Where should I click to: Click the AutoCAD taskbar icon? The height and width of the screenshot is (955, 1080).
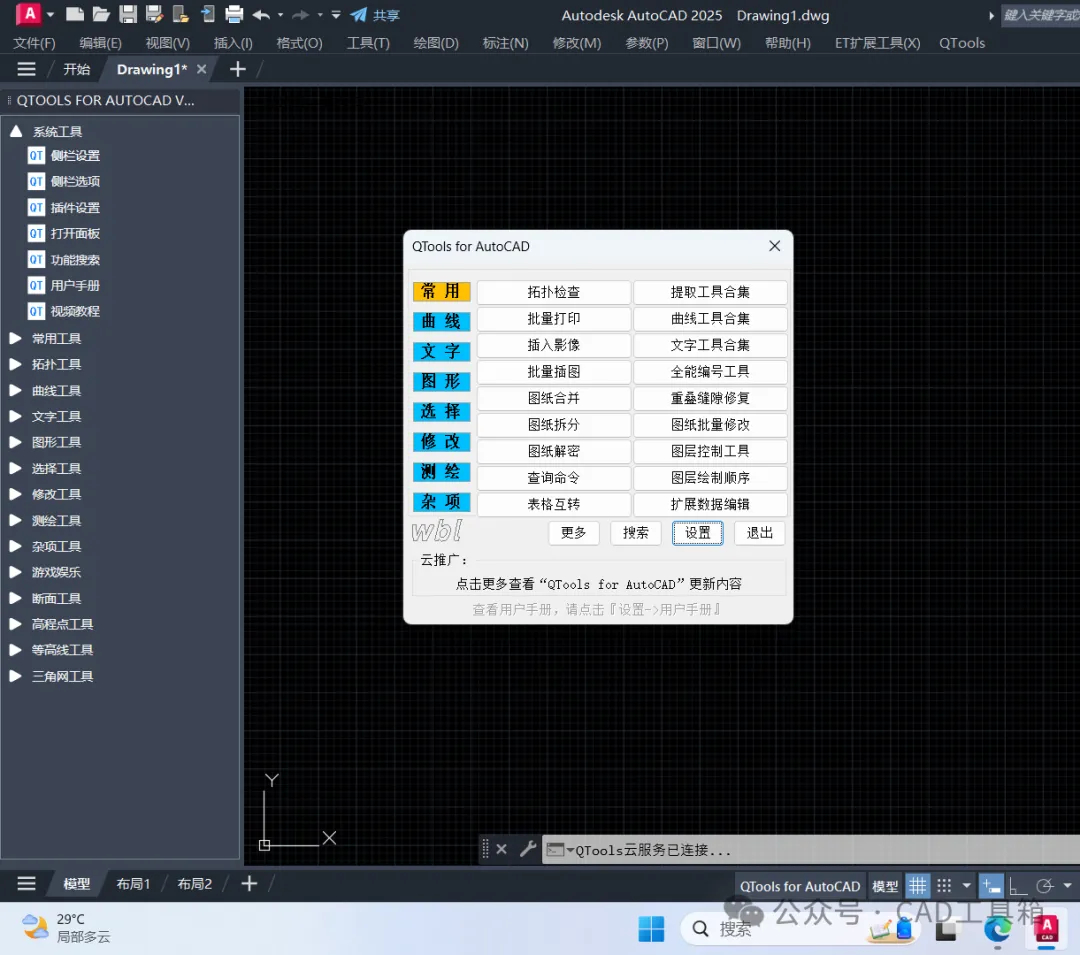[1046, 929]
